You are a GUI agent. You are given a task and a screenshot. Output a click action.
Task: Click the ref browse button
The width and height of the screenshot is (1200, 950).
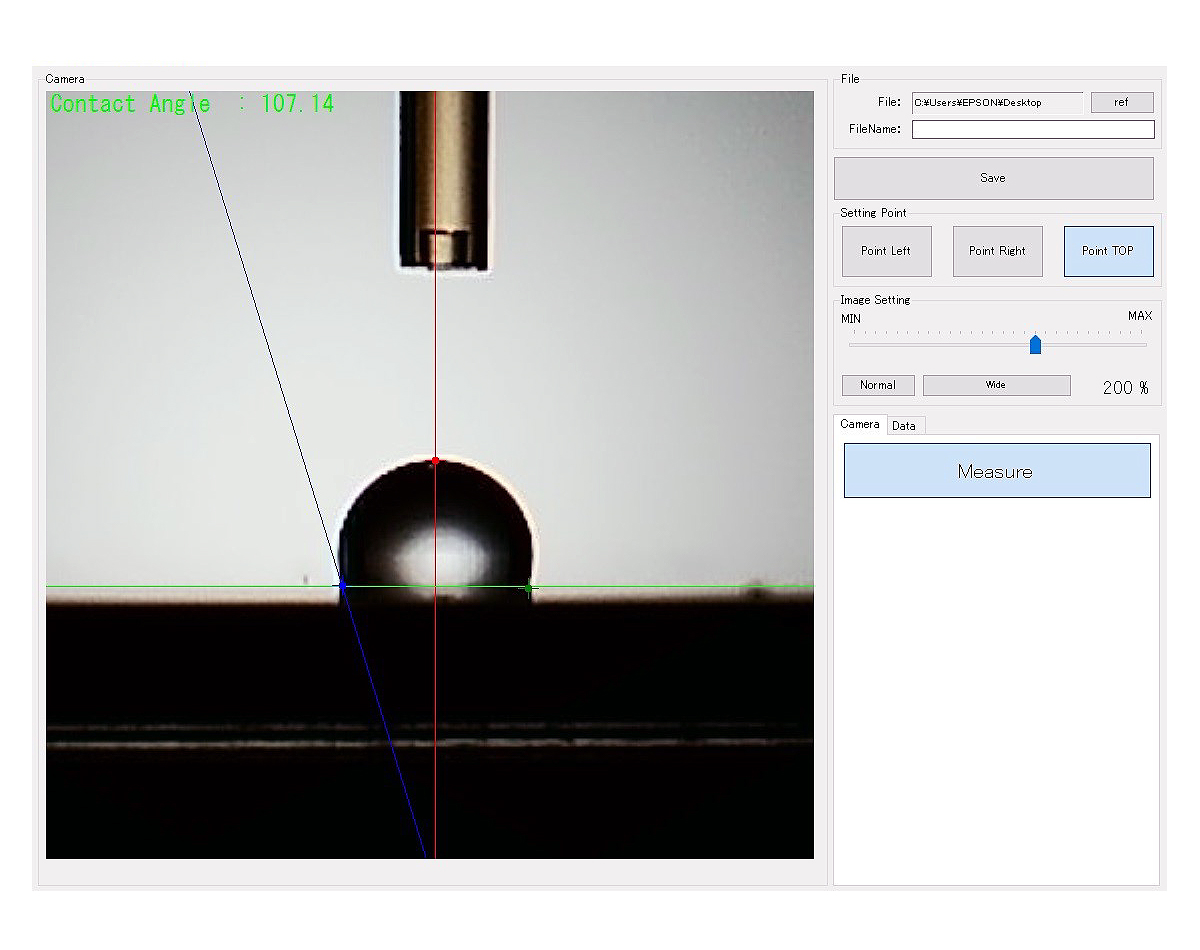coord(1121,102)
